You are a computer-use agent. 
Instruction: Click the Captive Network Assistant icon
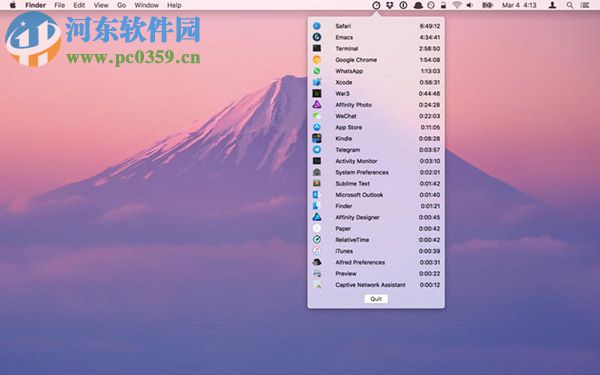tap(317, 285)
